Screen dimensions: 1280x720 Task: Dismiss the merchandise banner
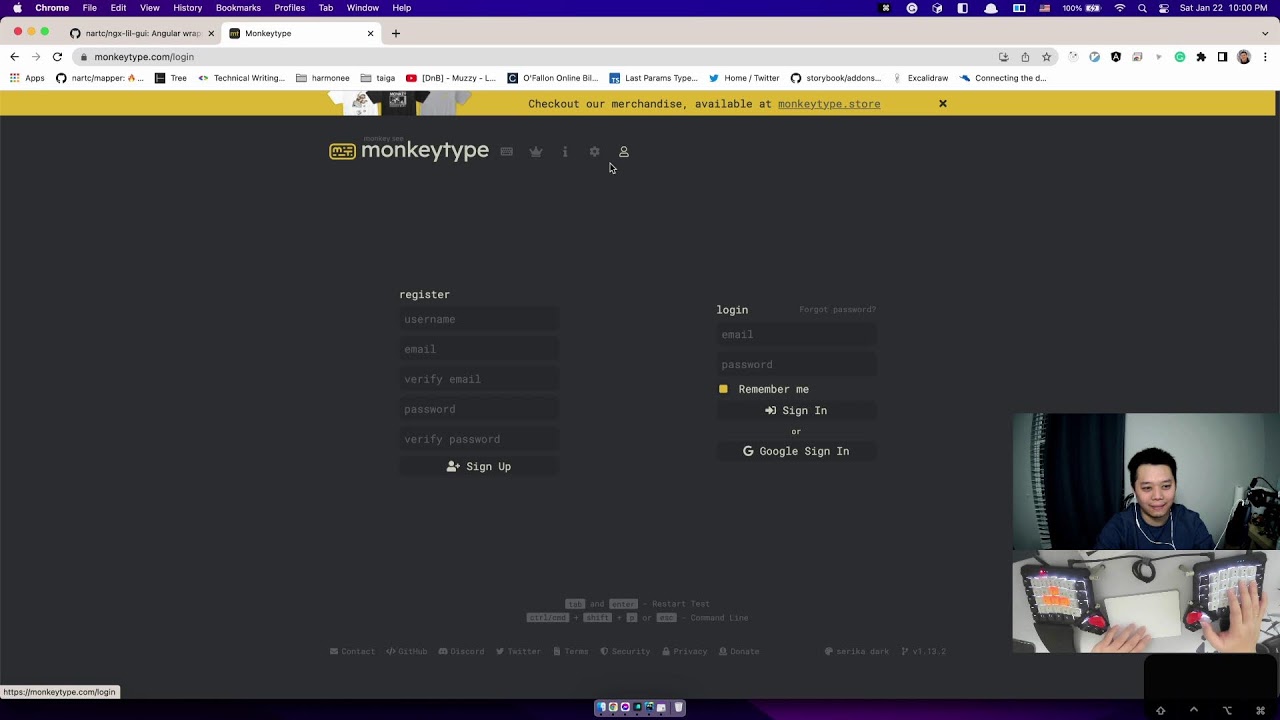(942, 104)
